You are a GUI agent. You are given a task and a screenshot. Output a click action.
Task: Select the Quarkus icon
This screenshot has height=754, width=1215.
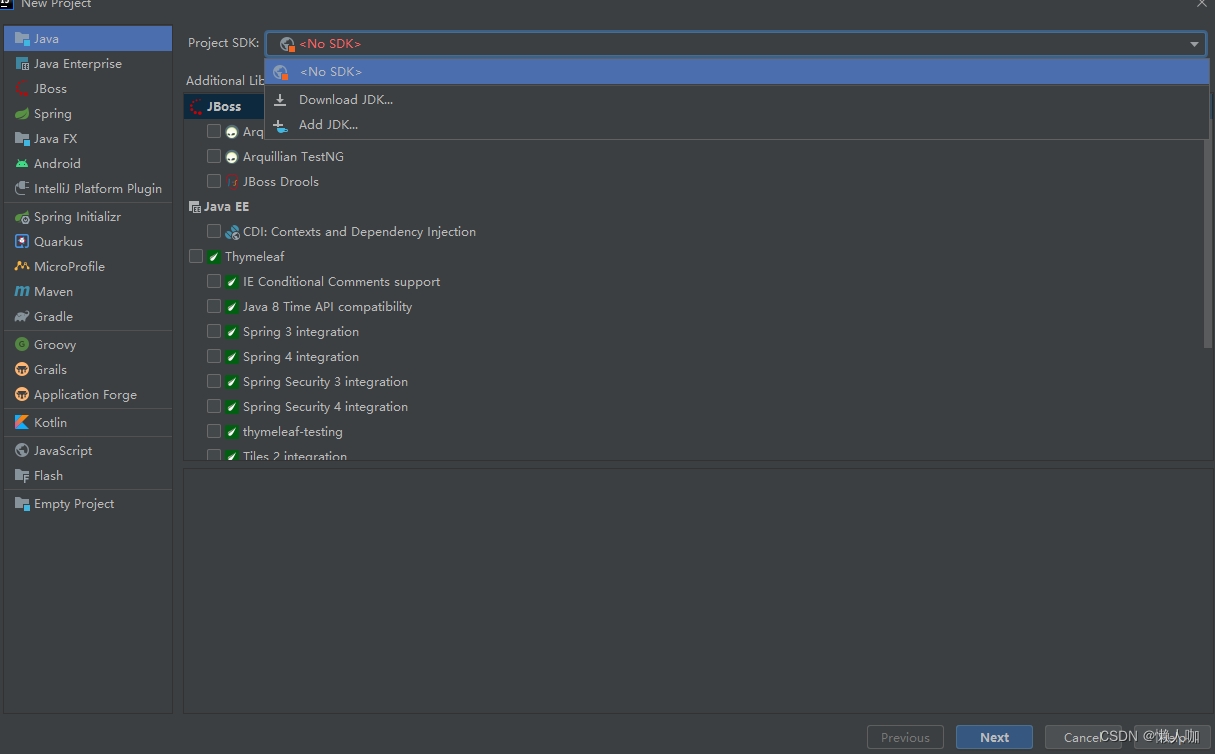(22, 242)
